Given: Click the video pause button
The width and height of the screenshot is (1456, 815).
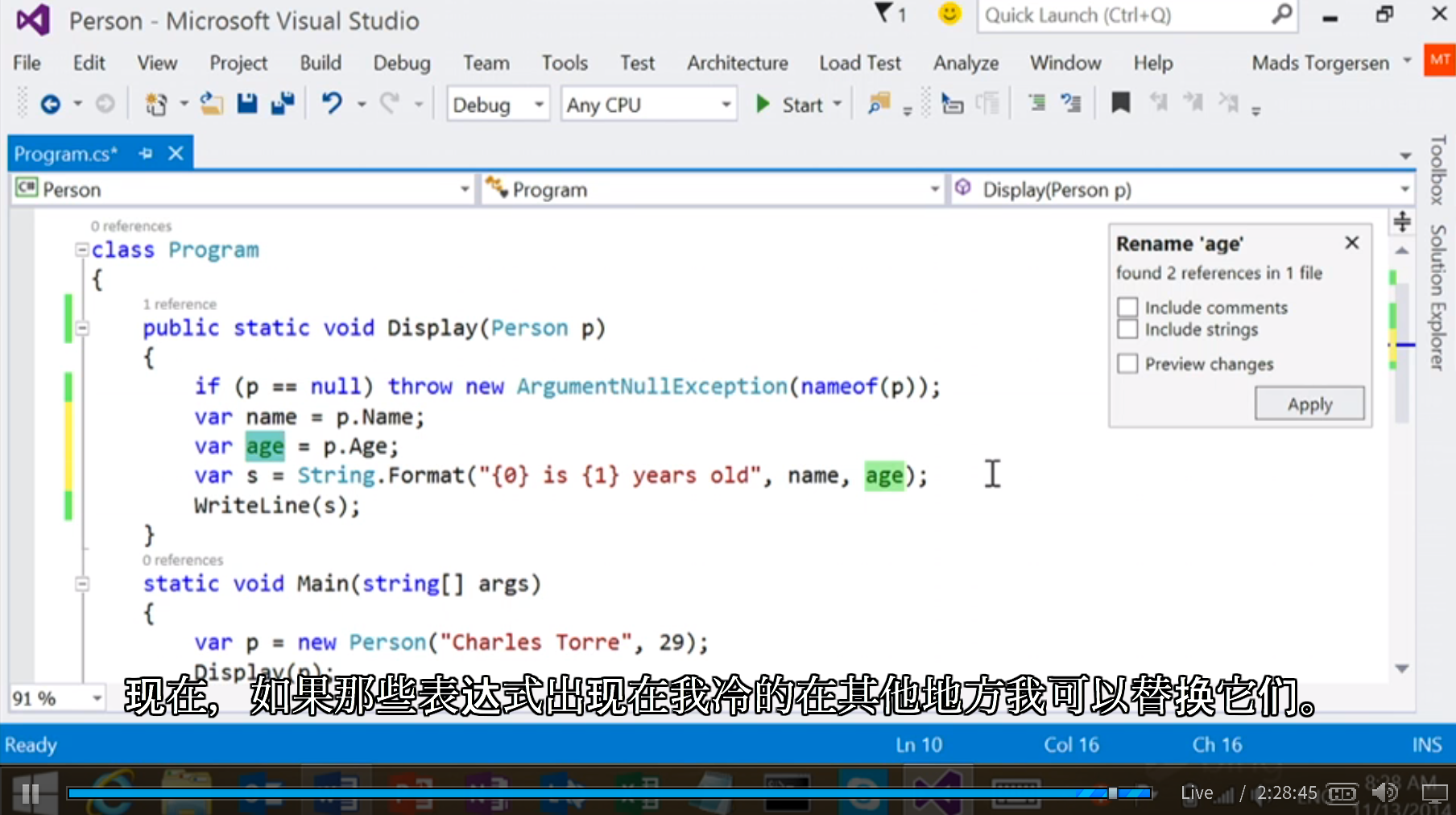Looking at the screenshot, I should 31,793.
